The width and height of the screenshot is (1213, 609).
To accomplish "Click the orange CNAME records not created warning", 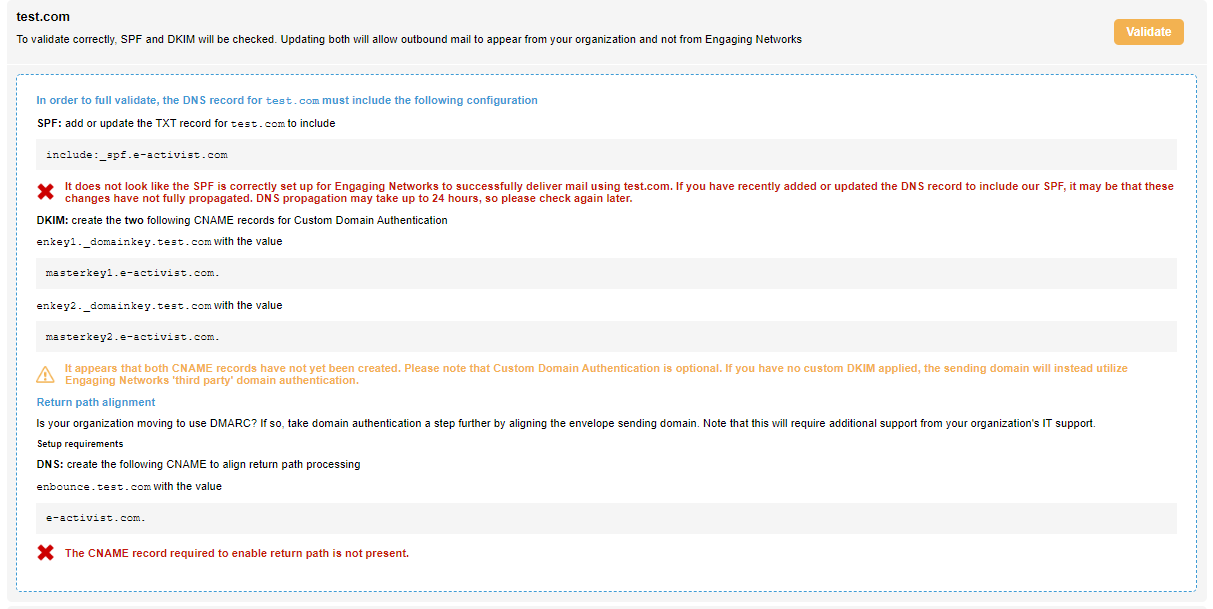I will coord(595,374).
